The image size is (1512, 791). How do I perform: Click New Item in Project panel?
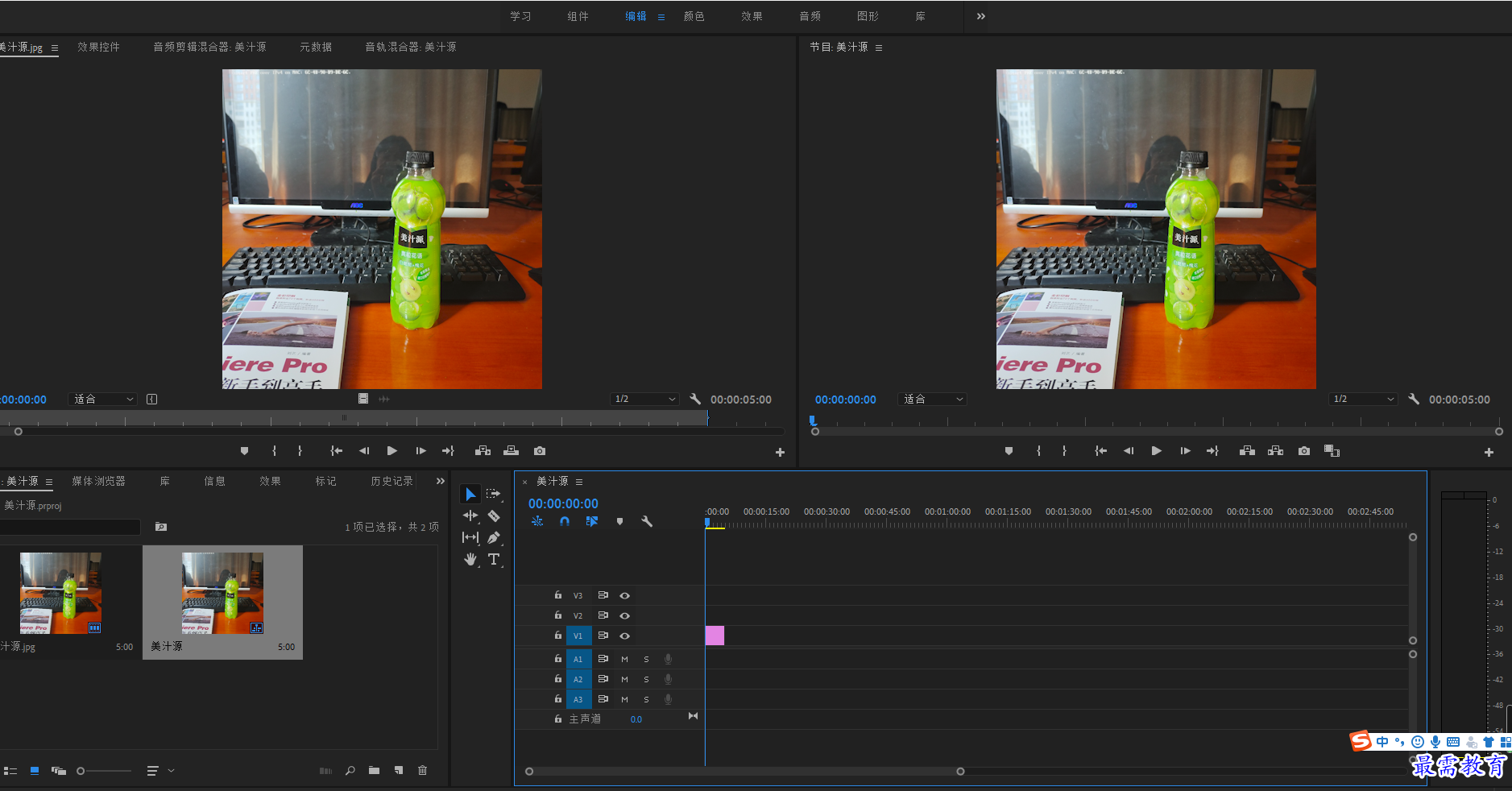[399, 771]
